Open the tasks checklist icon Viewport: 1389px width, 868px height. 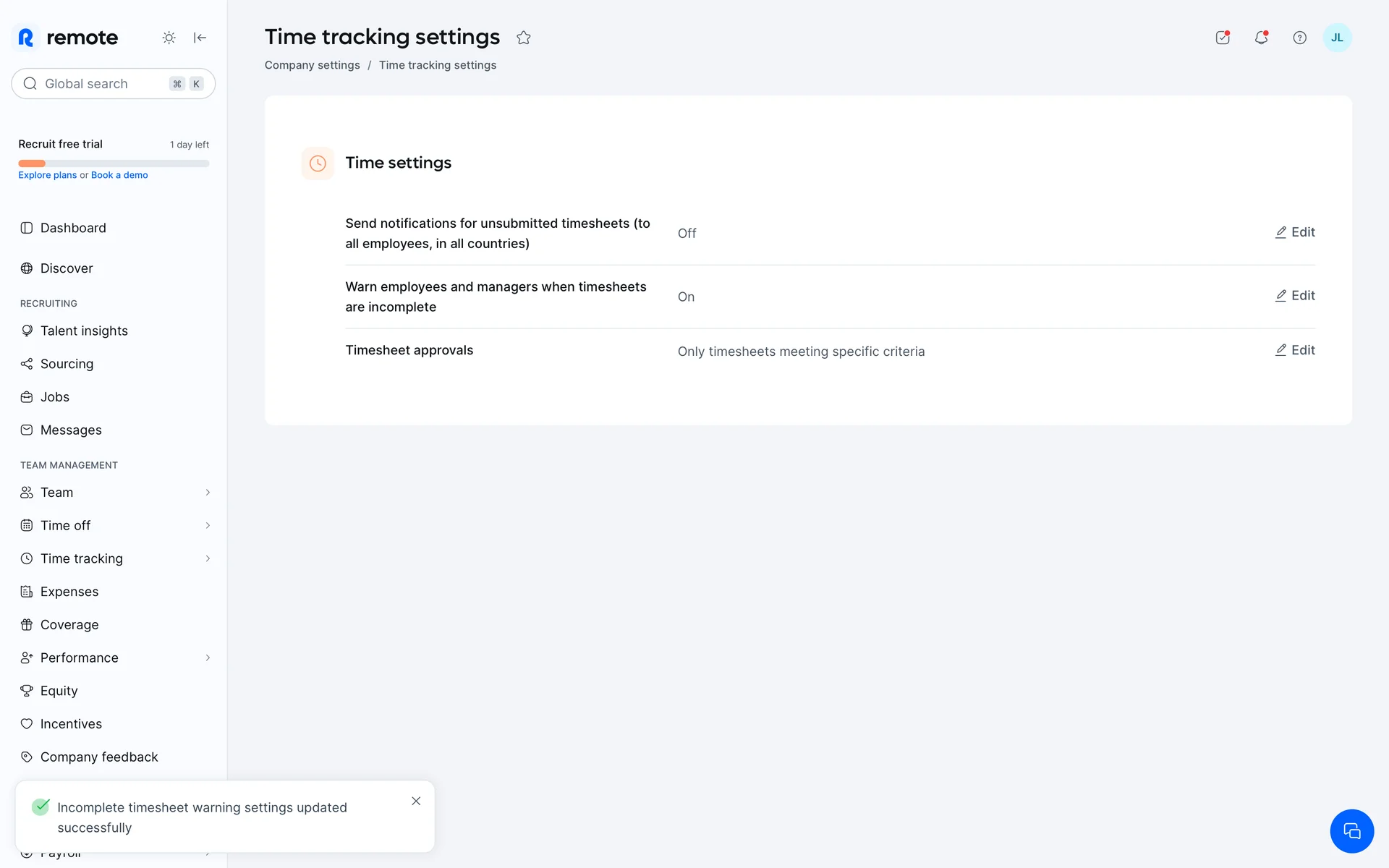[1223, 38]
